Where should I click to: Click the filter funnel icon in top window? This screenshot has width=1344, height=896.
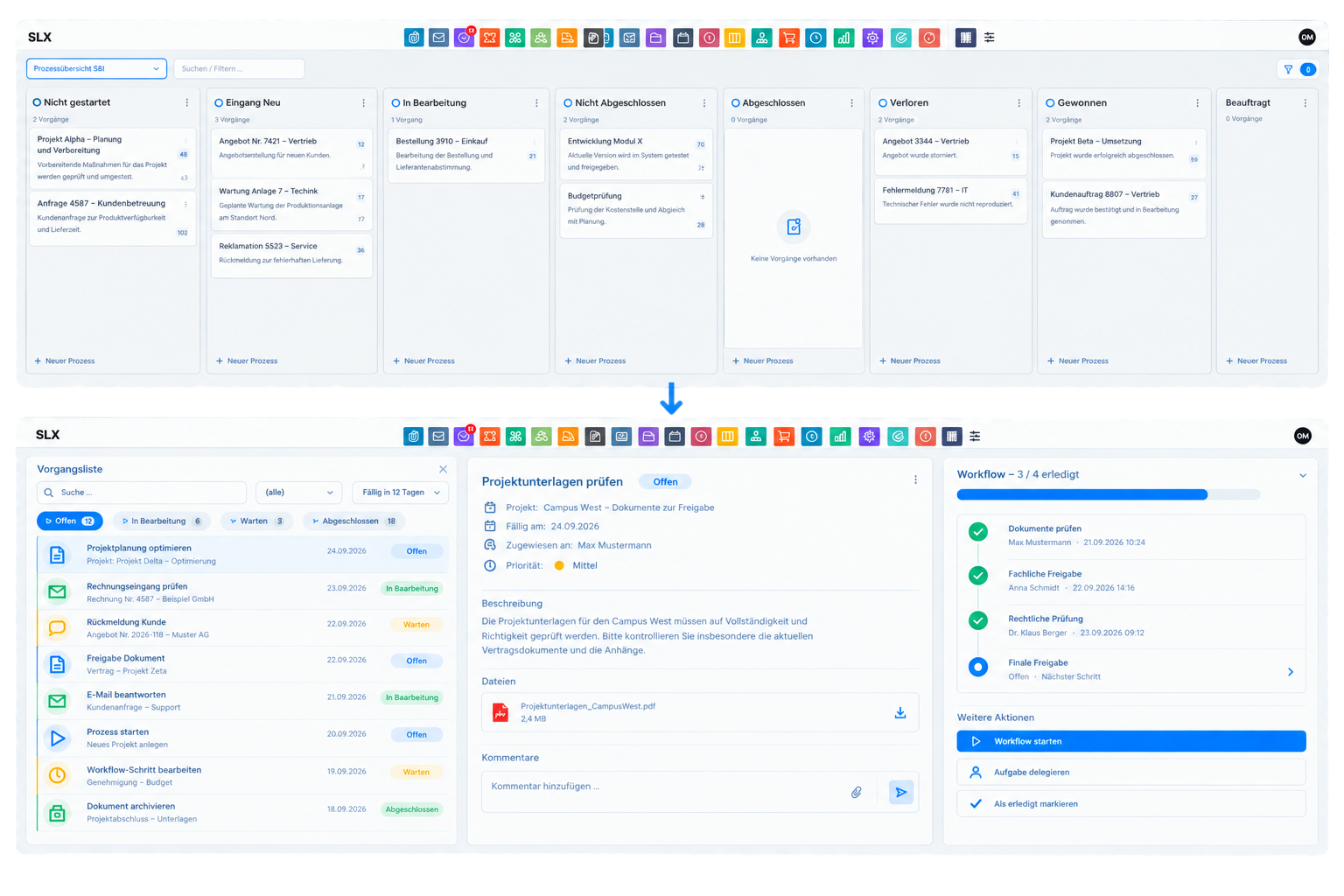pos(1288,69)
